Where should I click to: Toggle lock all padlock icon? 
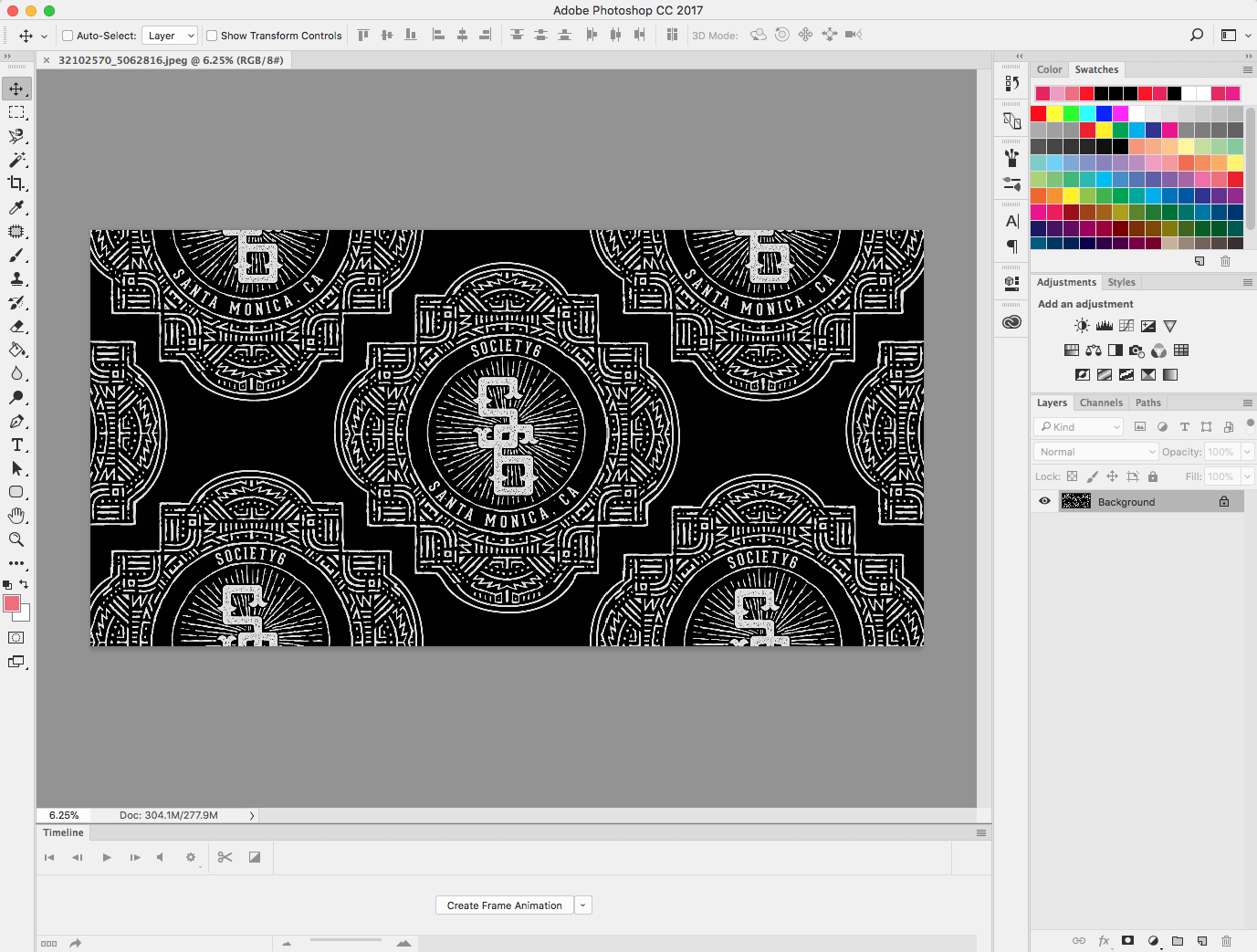[x=1153, y=476]
